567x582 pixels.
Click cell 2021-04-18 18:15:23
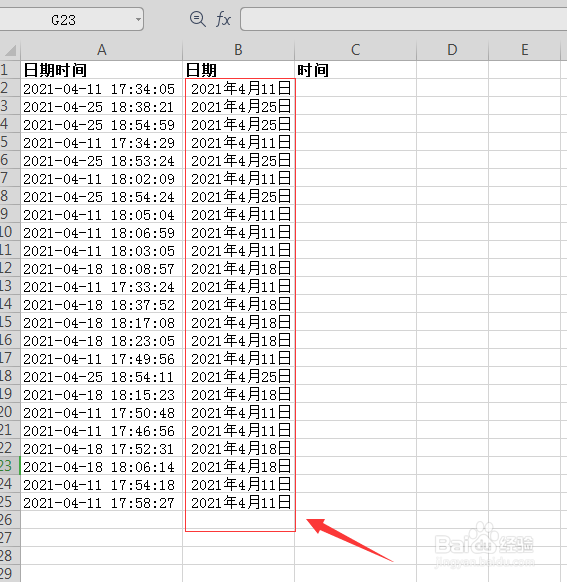pos(102,394)
